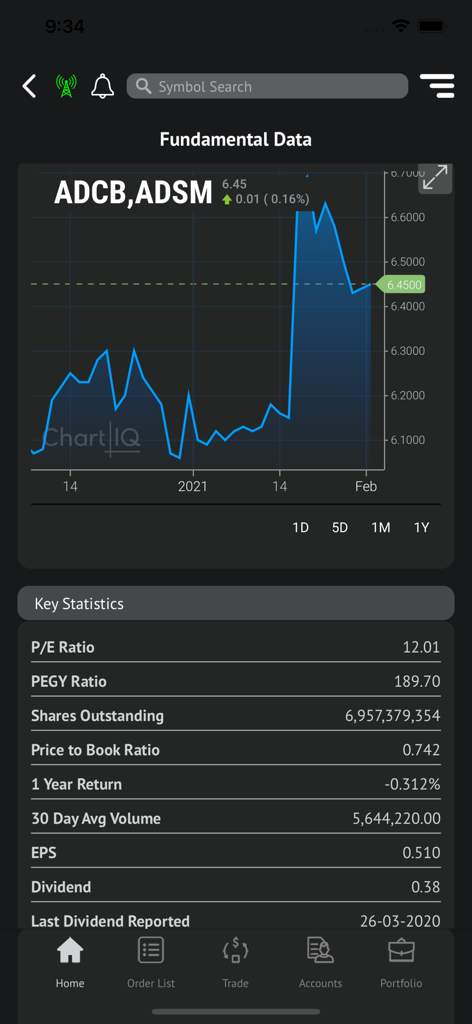Open notifications bell icon
472x1024 pixels.
(102, 86)
